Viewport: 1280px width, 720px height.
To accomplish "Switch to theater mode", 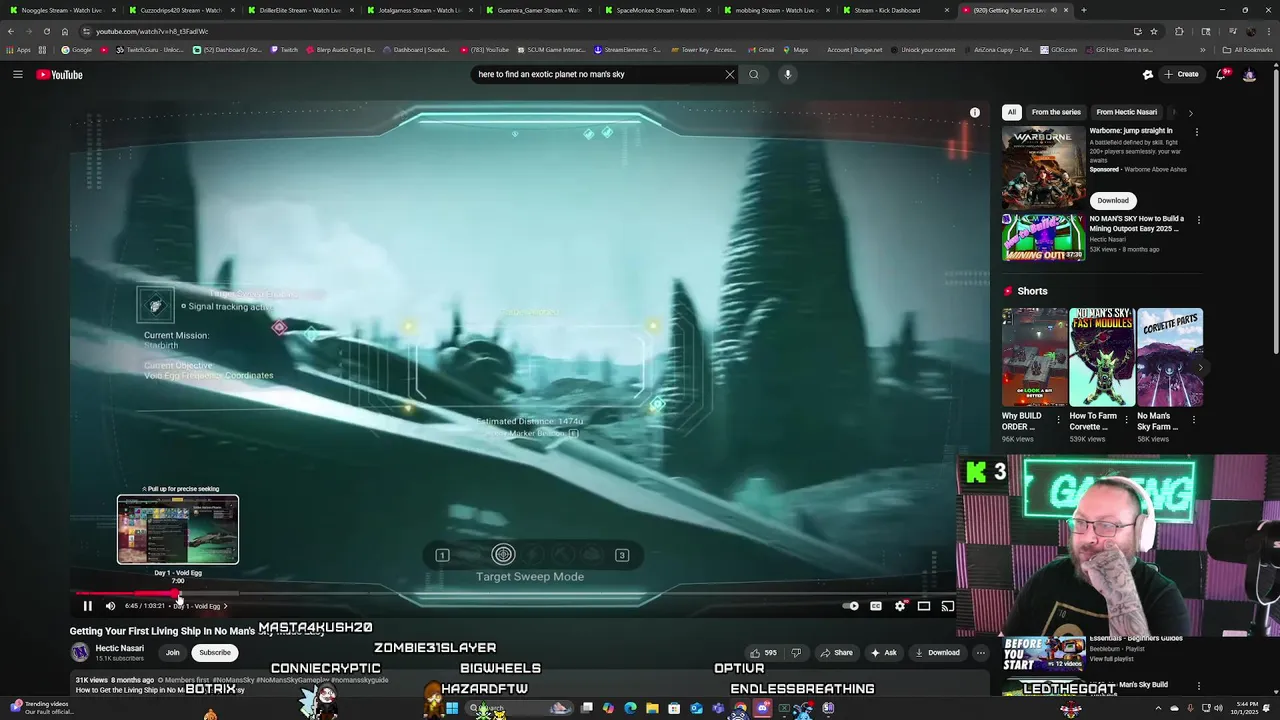I will 924,606.
